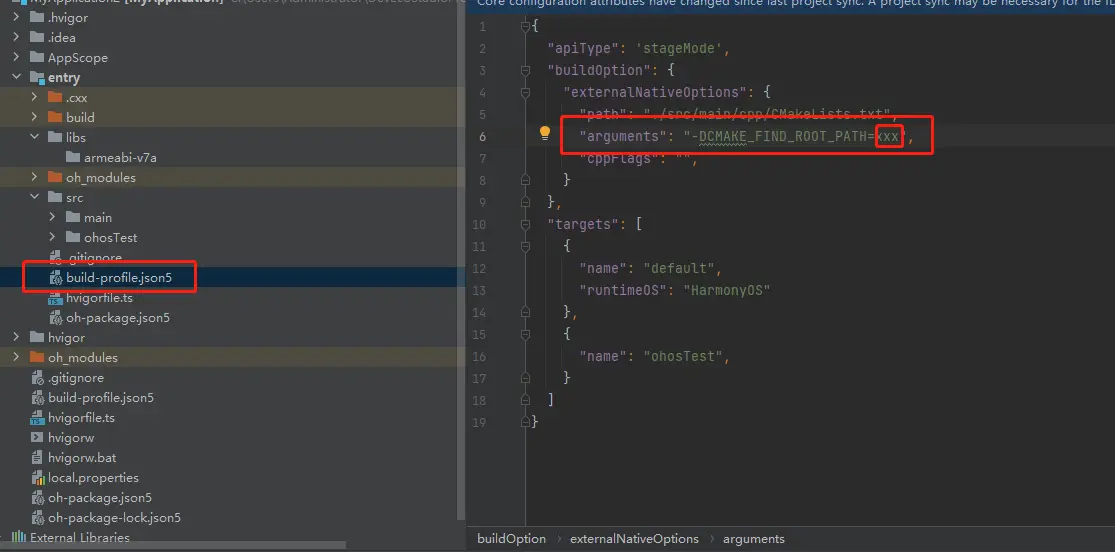Expand the ohosTest folder chevron

(x=53, y=237)
